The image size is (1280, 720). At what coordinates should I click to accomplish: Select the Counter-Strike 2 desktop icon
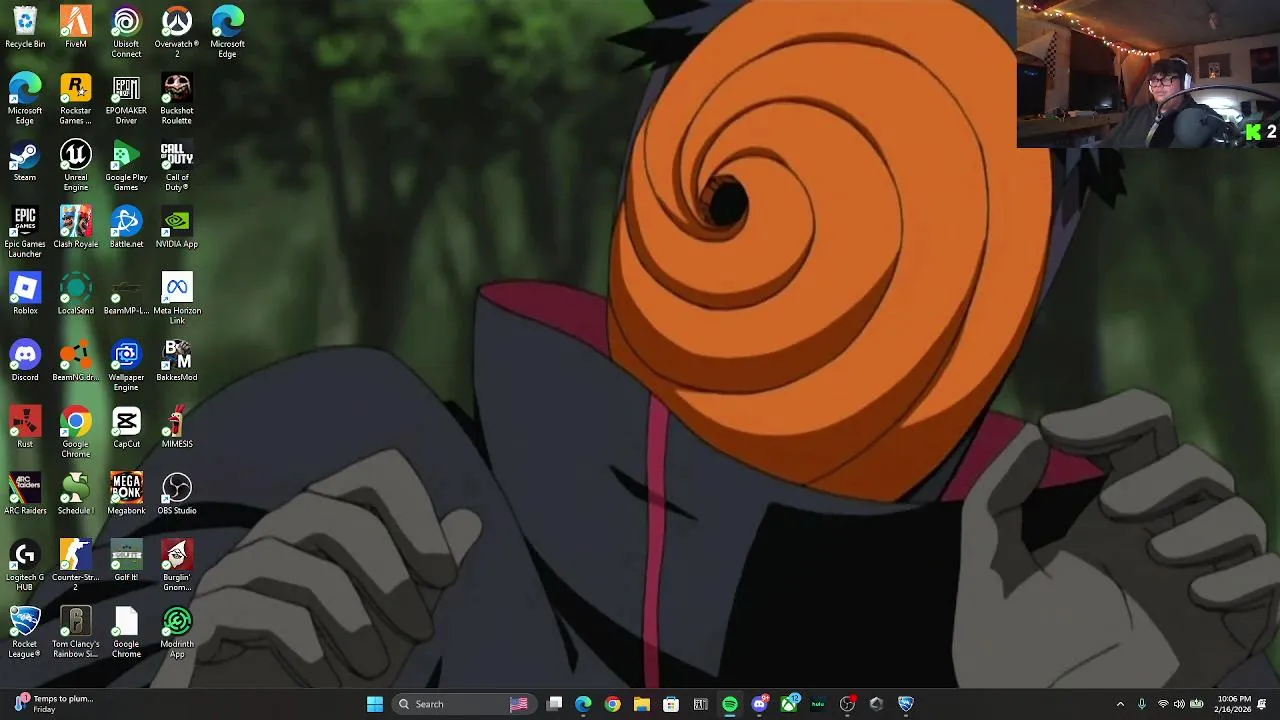(76, 566)
